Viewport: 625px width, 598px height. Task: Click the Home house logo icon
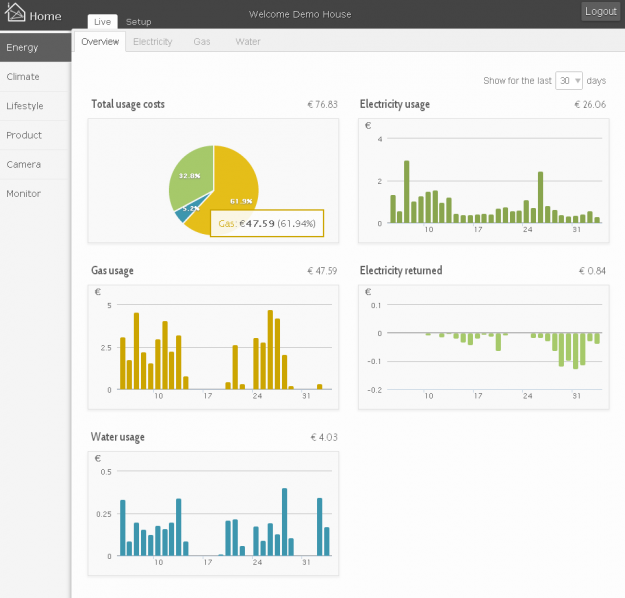point(16,14)
